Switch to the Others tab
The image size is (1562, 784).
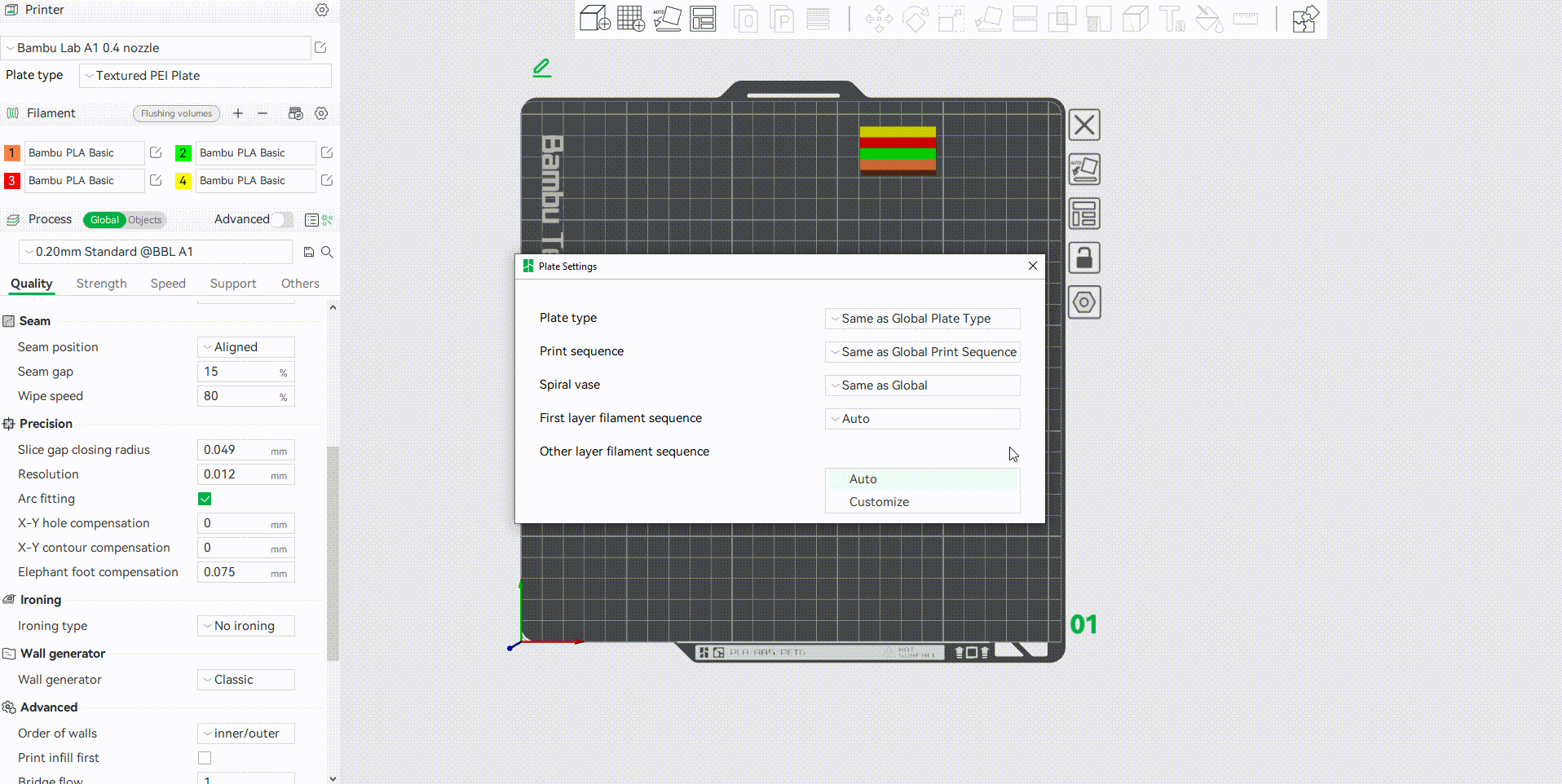click(300, 284)
